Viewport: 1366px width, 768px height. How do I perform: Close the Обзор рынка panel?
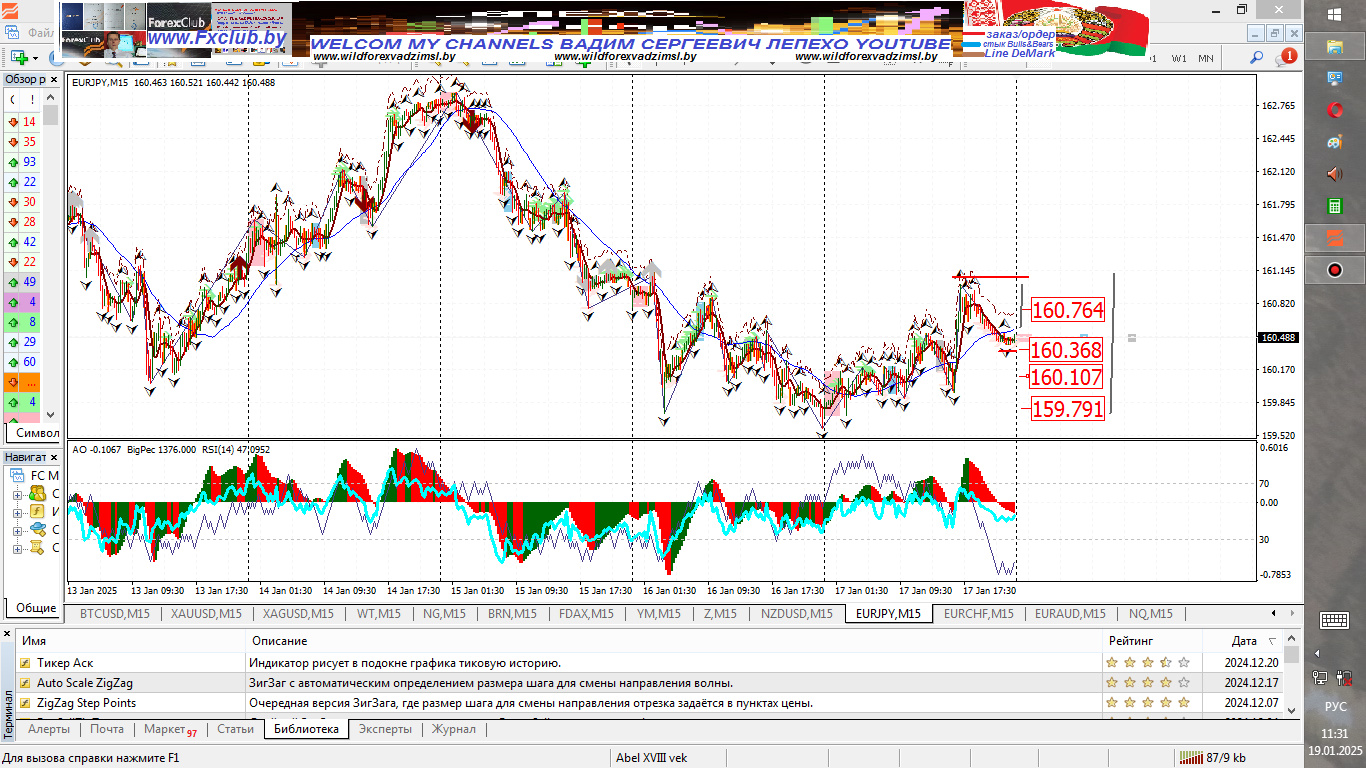pos(53,79)
